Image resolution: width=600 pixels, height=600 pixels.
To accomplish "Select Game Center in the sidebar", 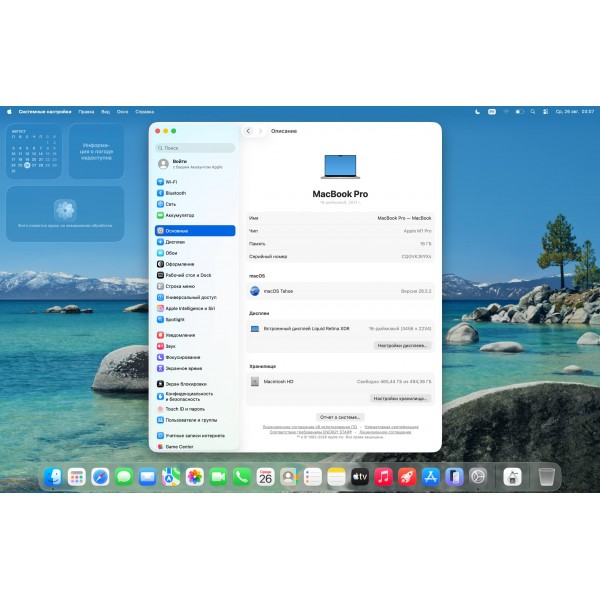I will (x=195, y=447).
